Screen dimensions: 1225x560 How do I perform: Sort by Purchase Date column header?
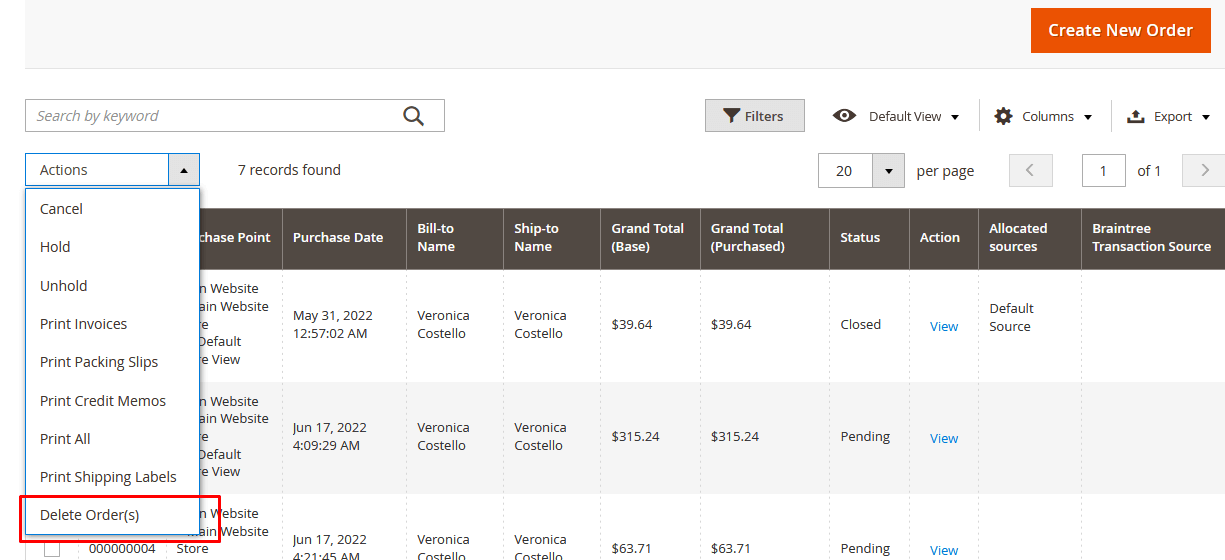[338, 238]
